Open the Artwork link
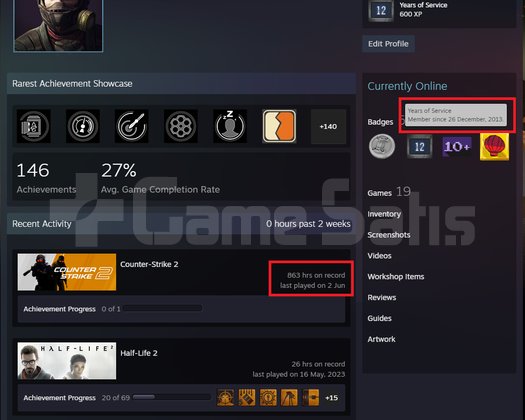 (x=381, y=339)
